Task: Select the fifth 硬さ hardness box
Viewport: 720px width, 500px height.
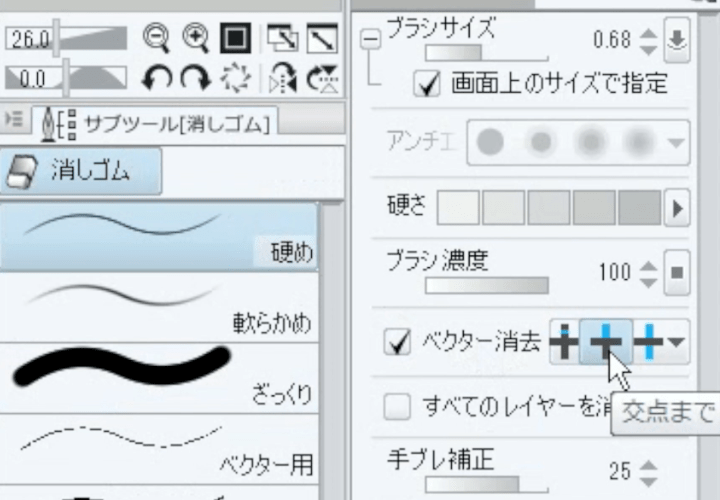Action: tap(640, 208)
